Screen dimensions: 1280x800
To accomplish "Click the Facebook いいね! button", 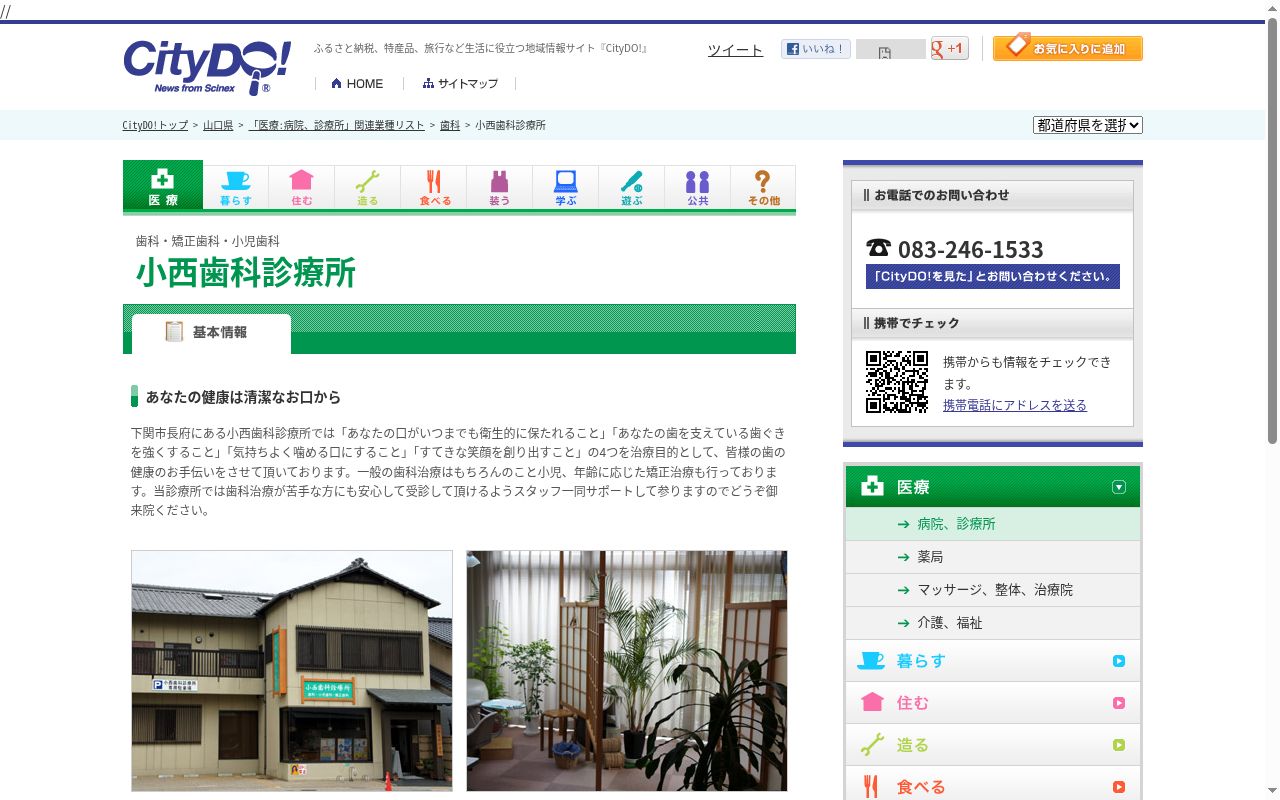I will (815, 48).
